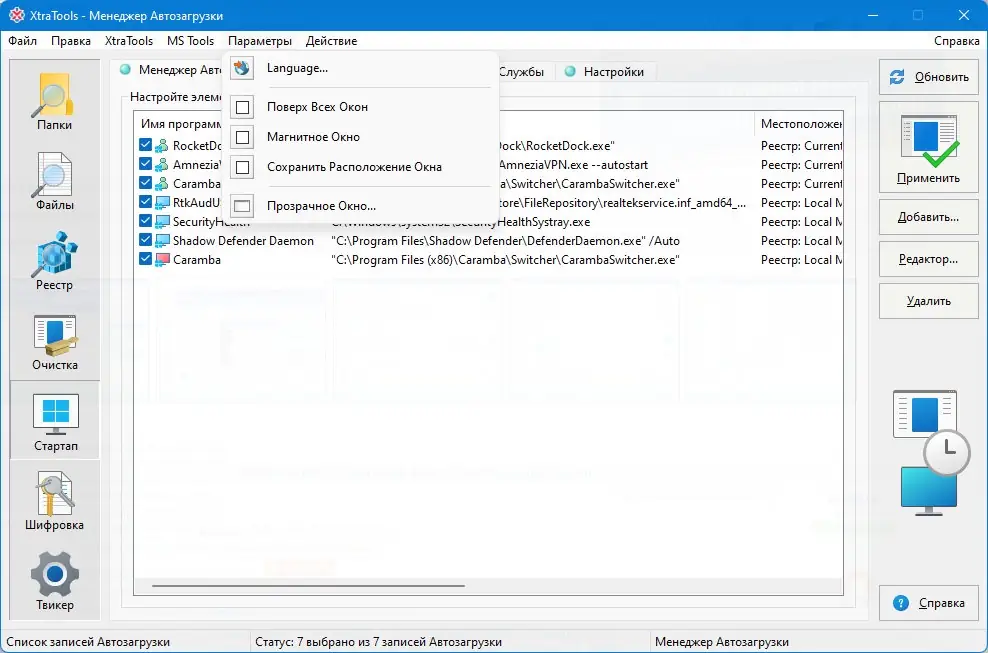Open the Действие menu
Image resolution: width=988 pixels, height=653 pixels.
pyautogui.click(x=331, y=41)
